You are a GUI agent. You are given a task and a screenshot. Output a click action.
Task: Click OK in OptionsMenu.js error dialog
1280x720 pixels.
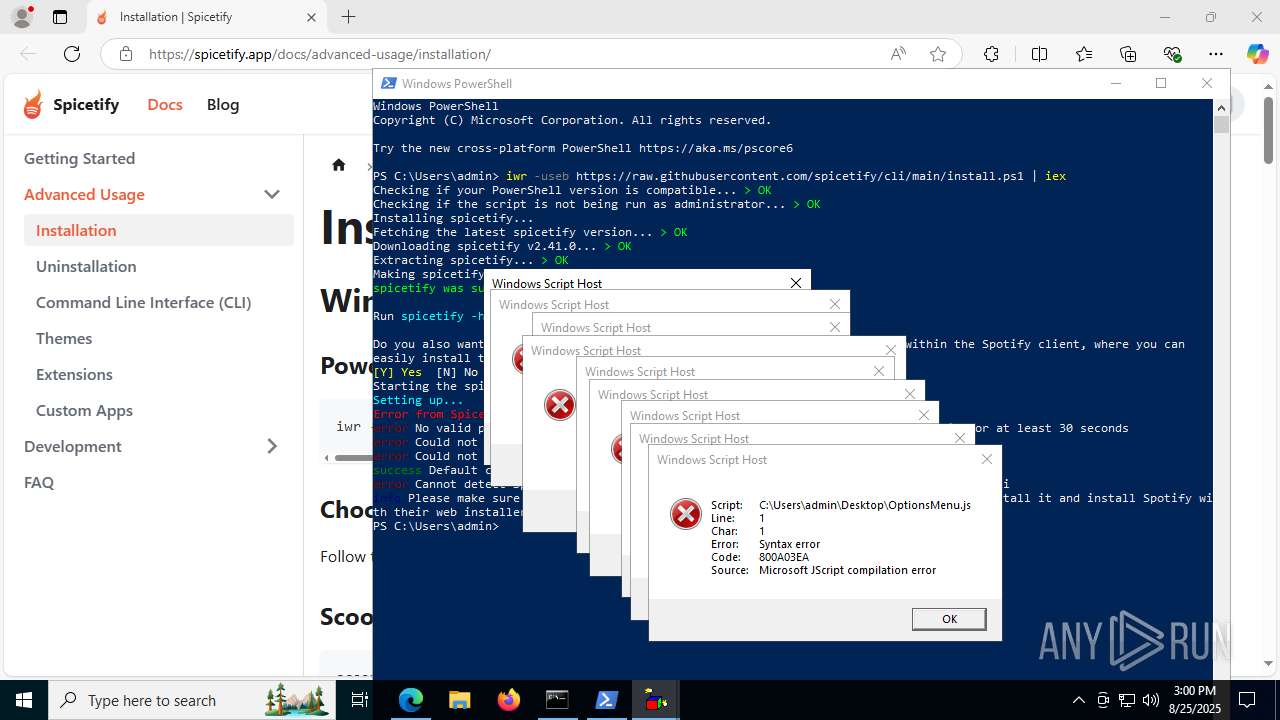pos(949,619)
